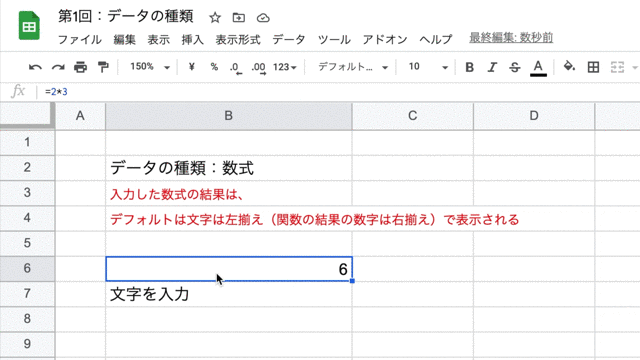Select row 2 header
The image size is (640, 360).
(x=27, y=167)
